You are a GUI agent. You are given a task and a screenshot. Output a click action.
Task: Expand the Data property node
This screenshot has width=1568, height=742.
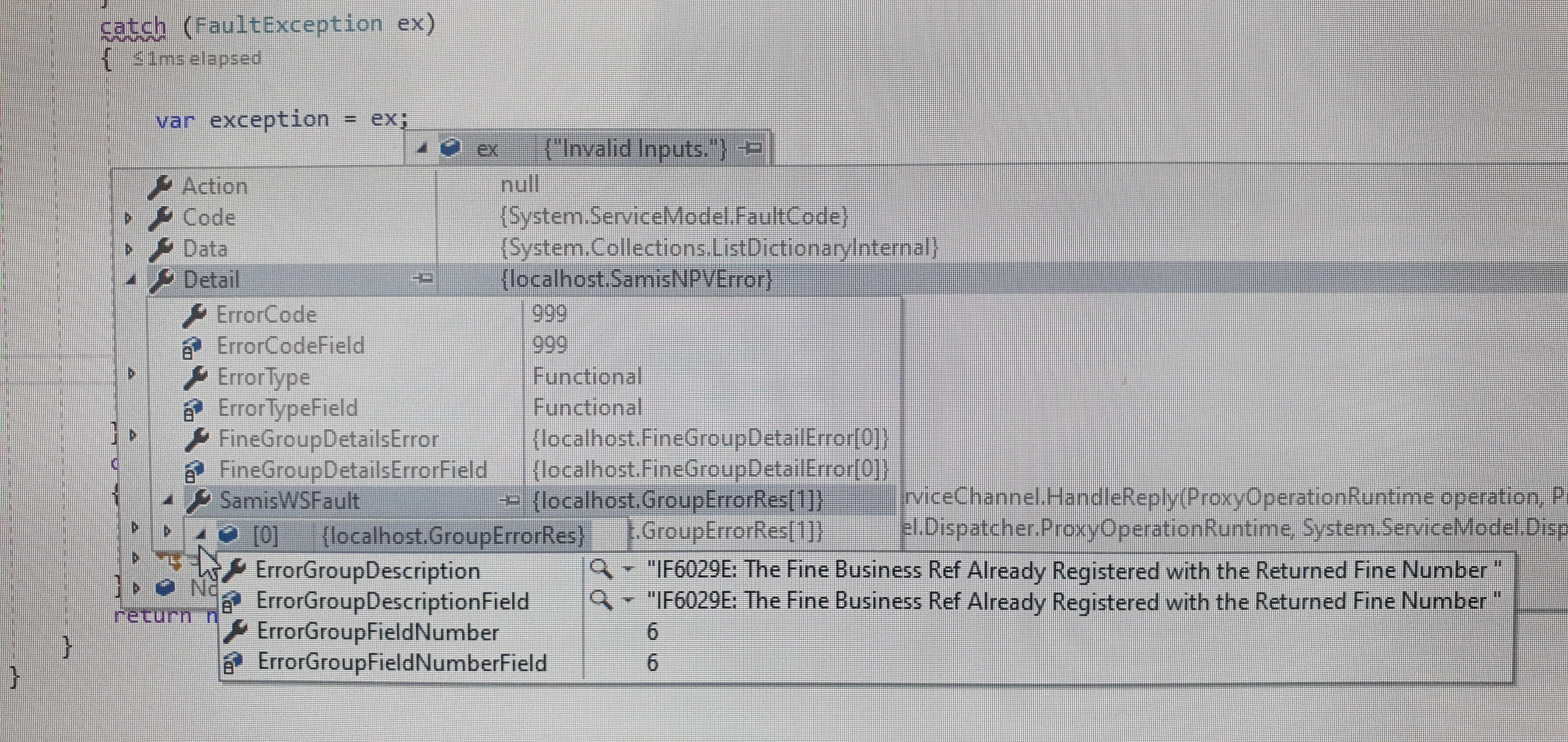click(128, 249)
